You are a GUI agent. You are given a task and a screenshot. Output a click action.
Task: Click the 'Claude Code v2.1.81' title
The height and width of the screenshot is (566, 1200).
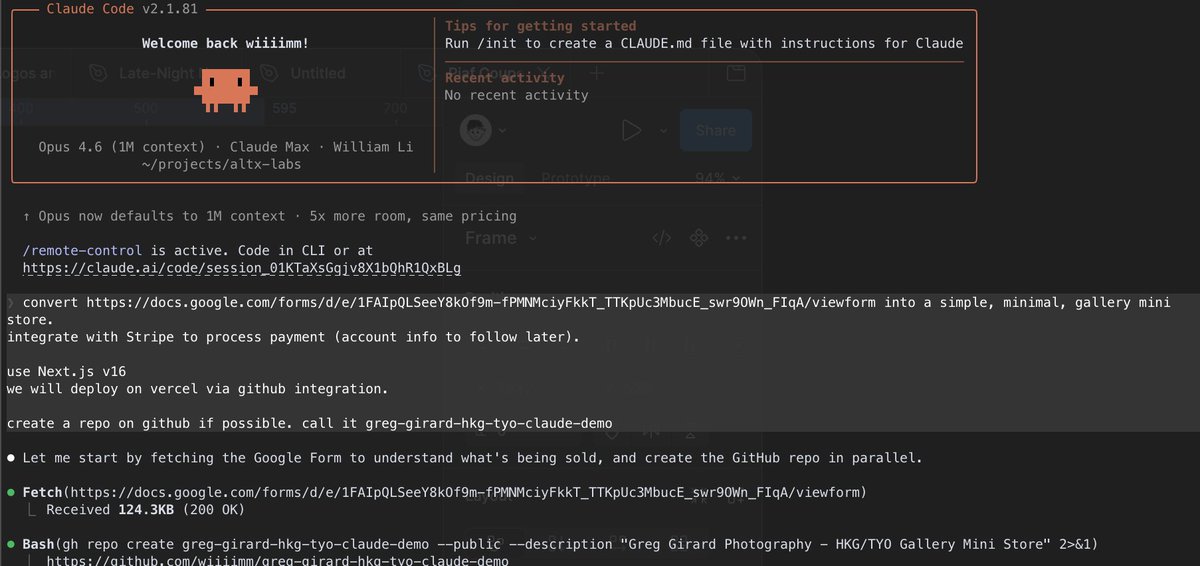coord(123,9)
